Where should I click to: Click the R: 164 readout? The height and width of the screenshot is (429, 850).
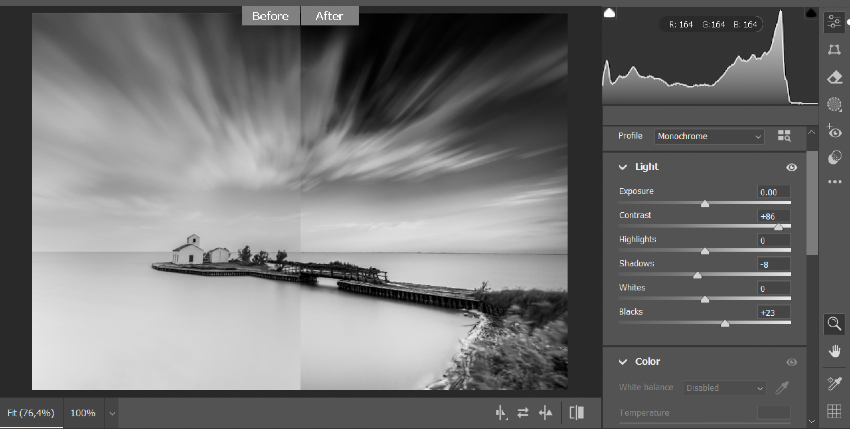tap(681, 24)
